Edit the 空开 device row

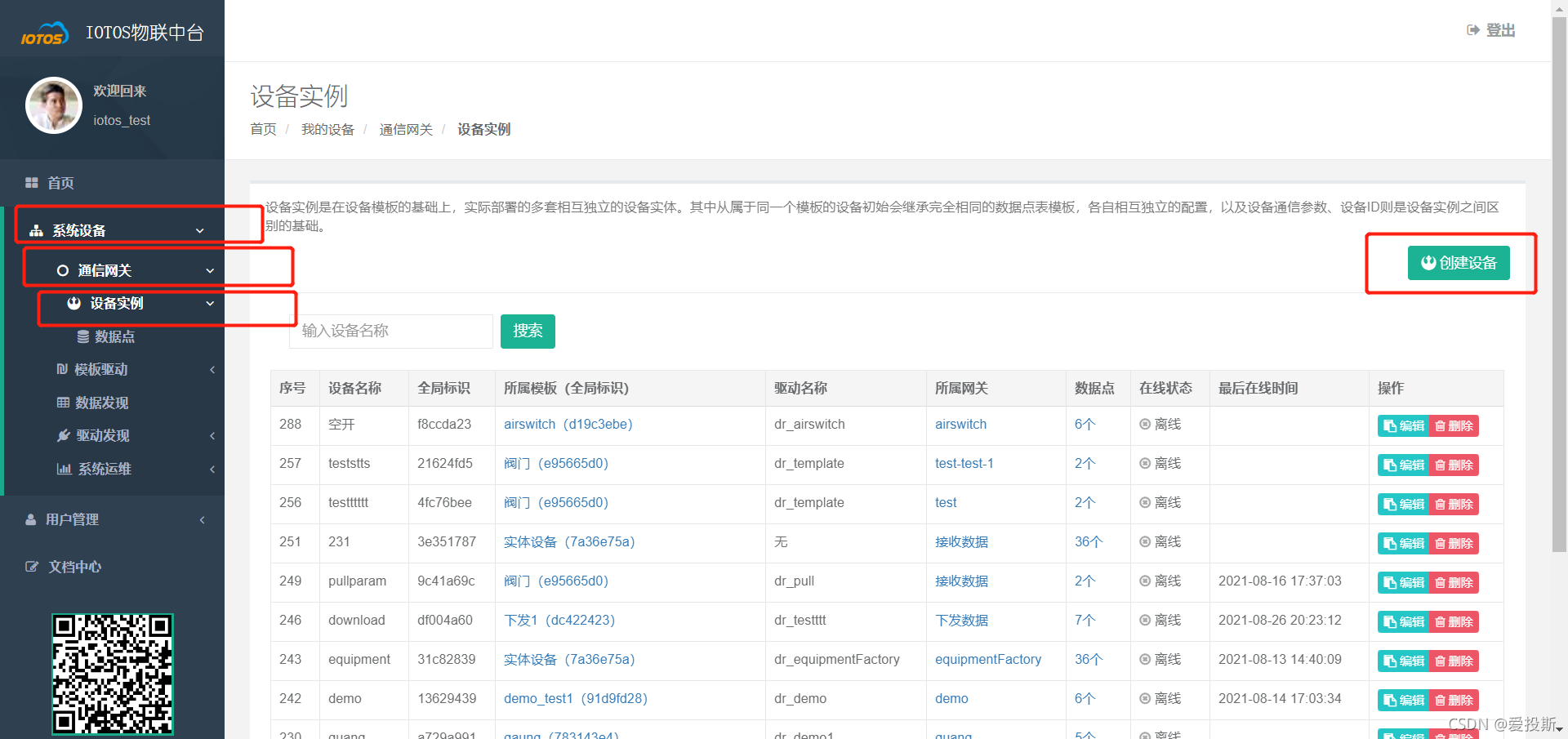1403,425
